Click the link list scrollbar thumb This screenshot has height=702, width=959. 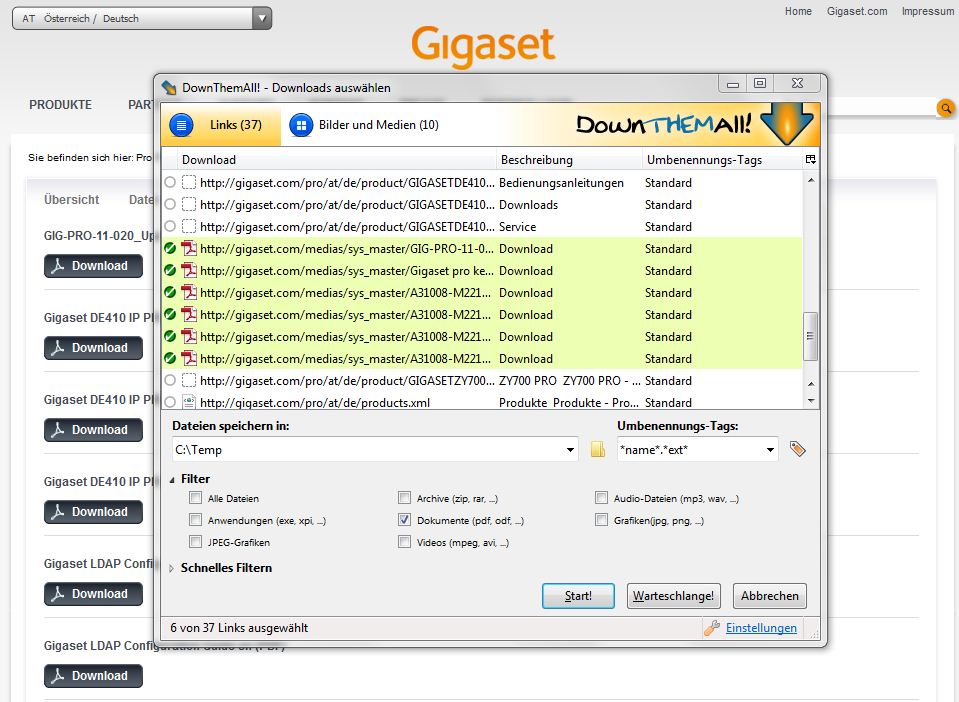pyautogui.click(x=810, y=336)
